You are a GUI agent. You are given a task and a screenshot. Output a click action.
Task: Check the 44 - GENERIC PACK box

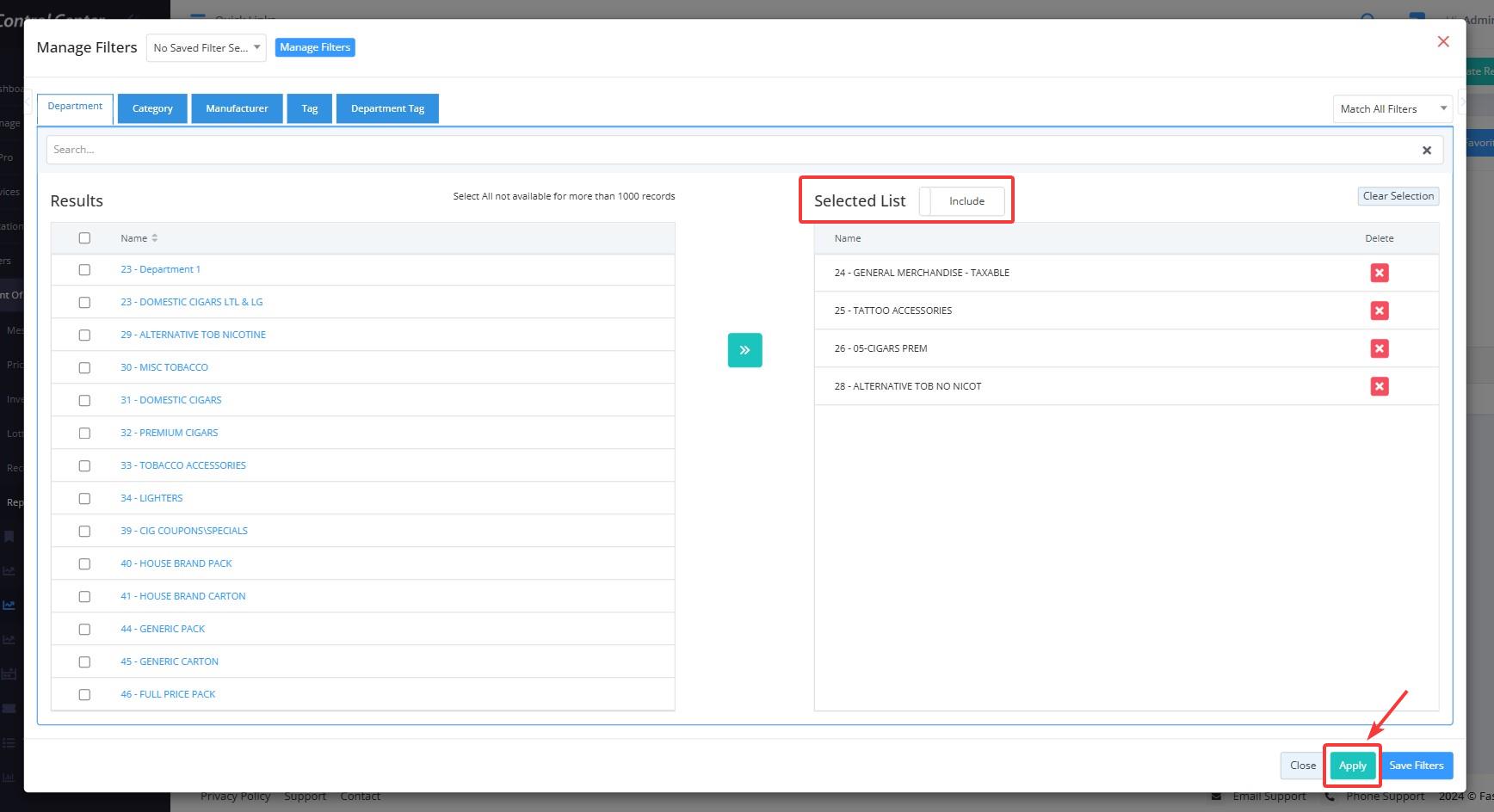coord(84,630)
